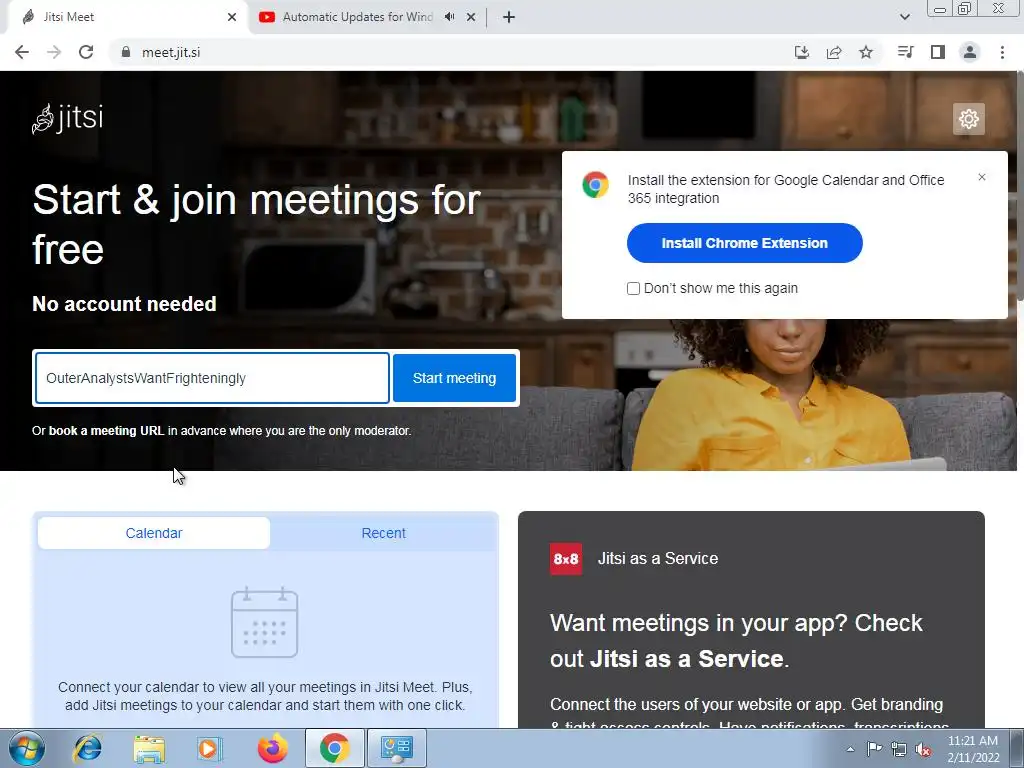Click the network tray icon
This screenshot has height=768, width=1024.
(899, 749)
